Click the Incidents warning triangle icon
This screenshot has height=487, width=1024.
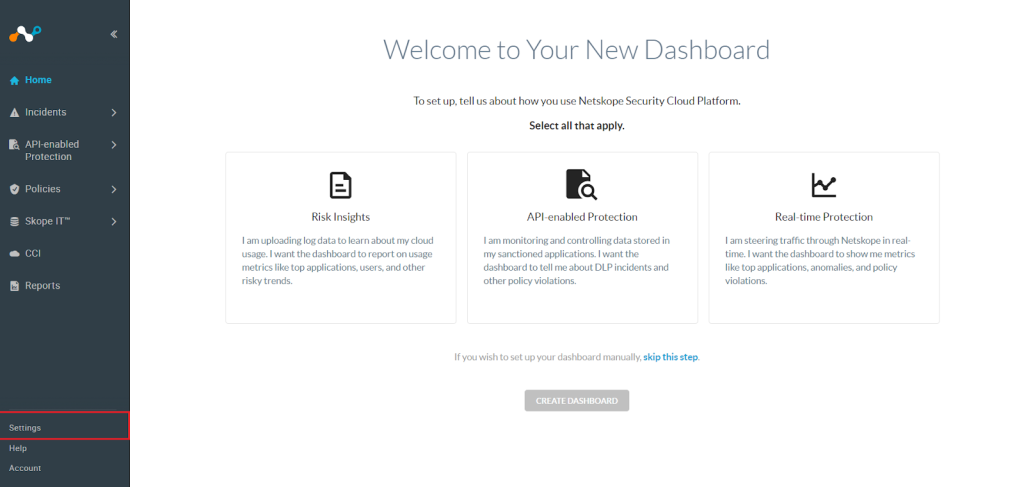click(14, 112)
